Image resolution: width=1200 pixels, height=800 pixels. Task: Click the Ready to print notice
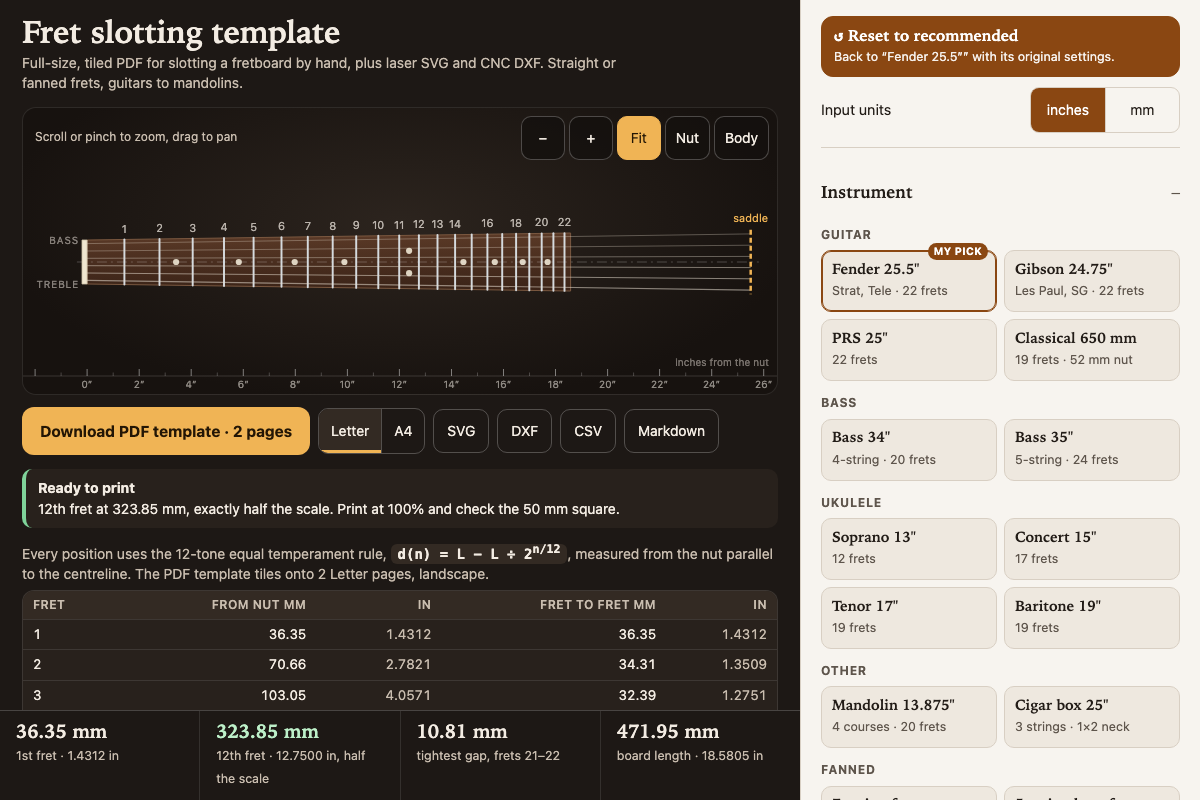point(400,498)
